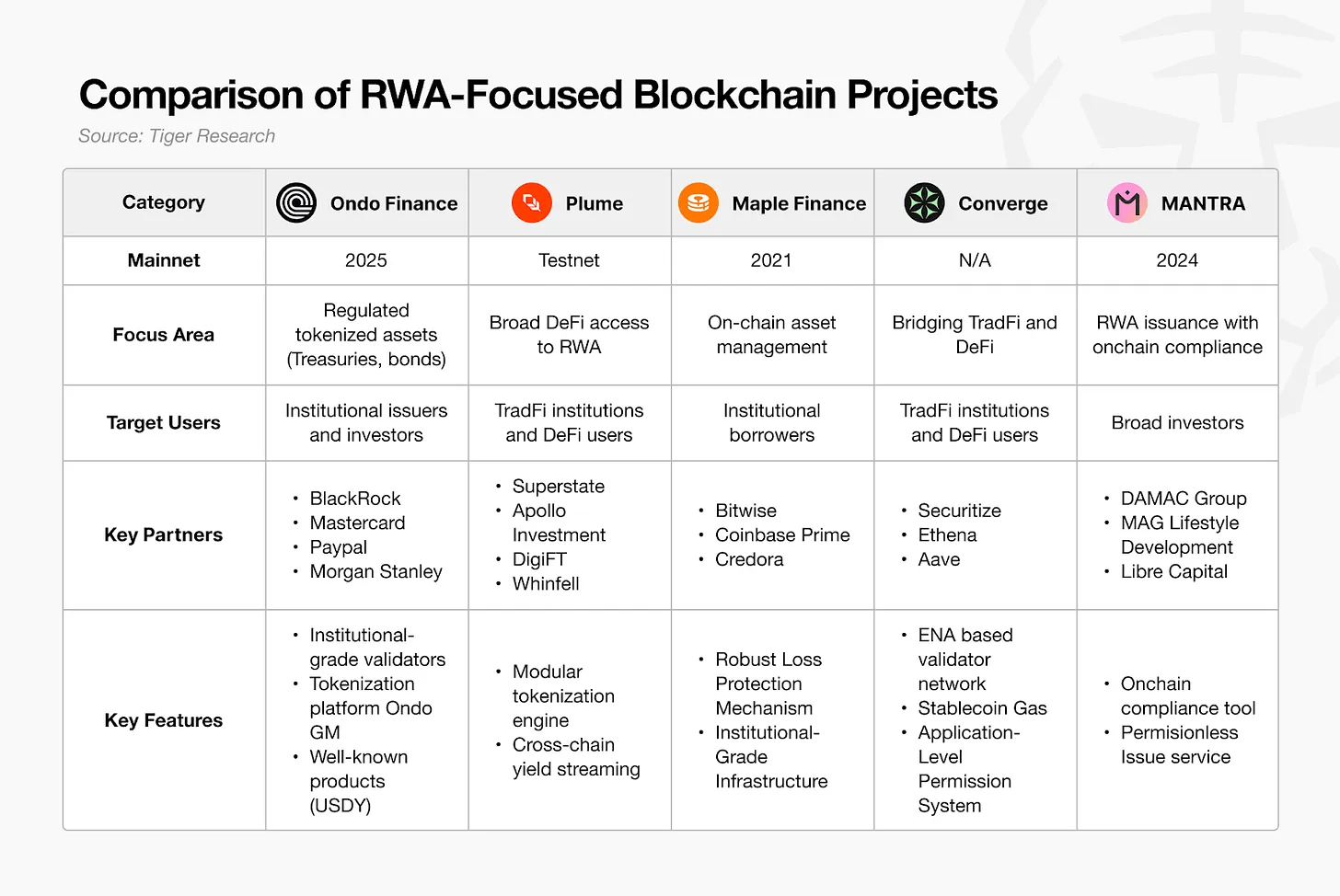
Task: Click Libre Capital in the MANTRA partners
Action: pyautogui.click(x=1173, y=571)
